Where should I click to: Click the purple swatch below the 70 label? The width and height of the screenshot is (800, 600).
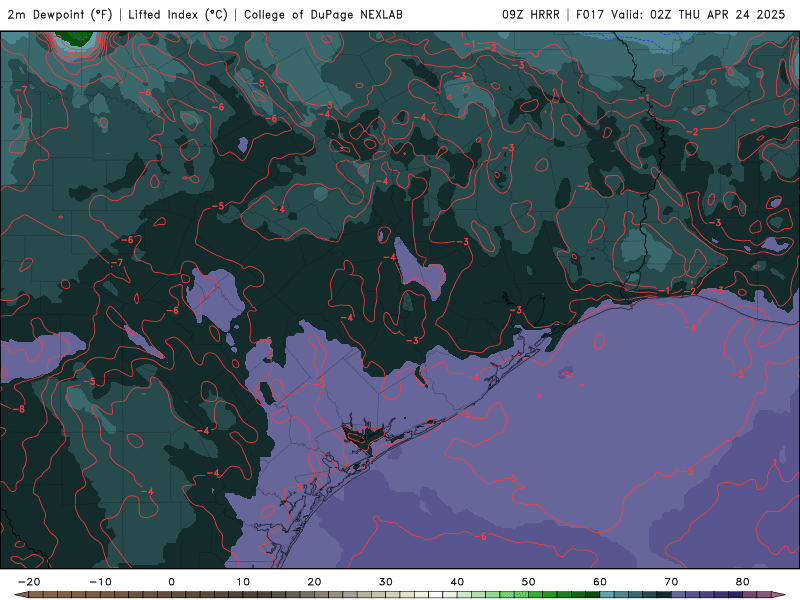pos(679,595)
